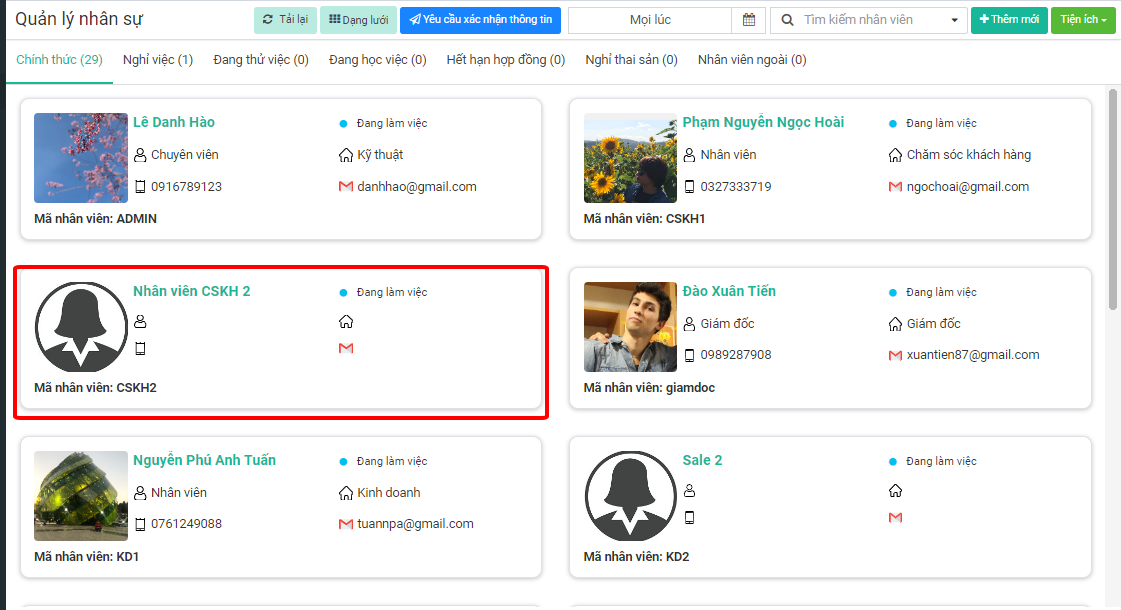
Task: Click the person icon beside Giám đốc role
Action: pos(689,324)
